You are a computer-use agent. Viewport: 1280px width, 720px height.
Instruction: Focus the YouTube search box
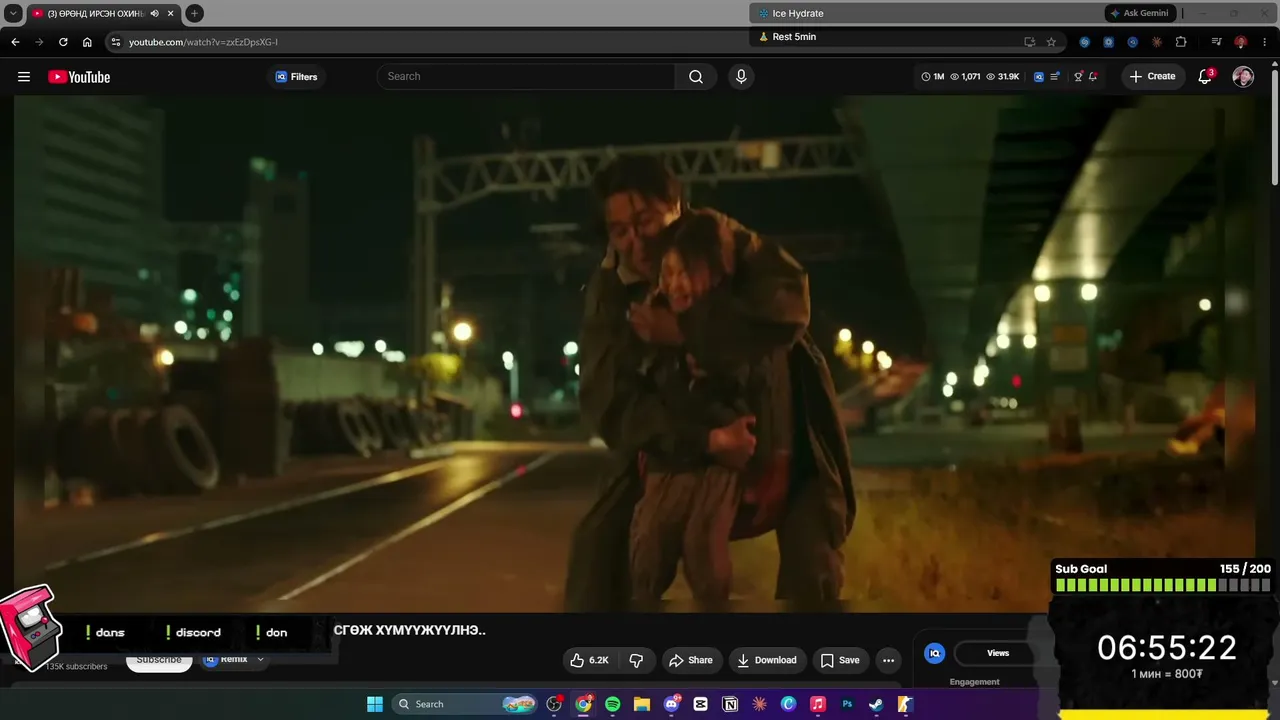[x=526, y=76]
